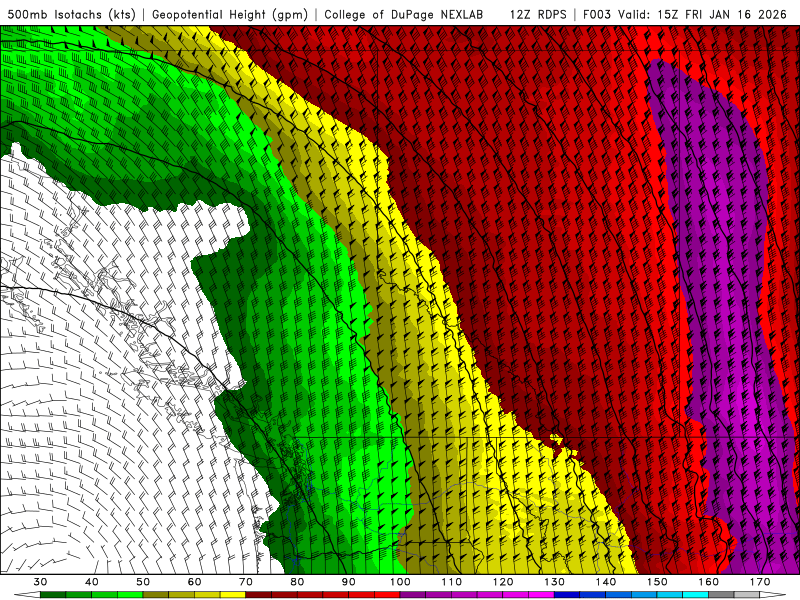This screenshot has width=800, height=600.
Task: Click the 30 kts legend label
Action: [x=40, y=582]
